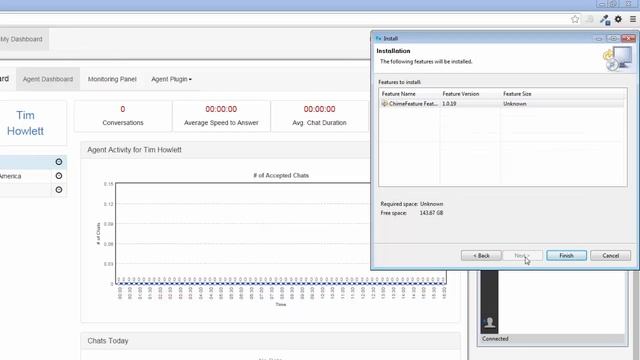Viewport: 640px width, 360px height.
Task: Click the agent avatar icon above Connected
Action: (489, 322)
